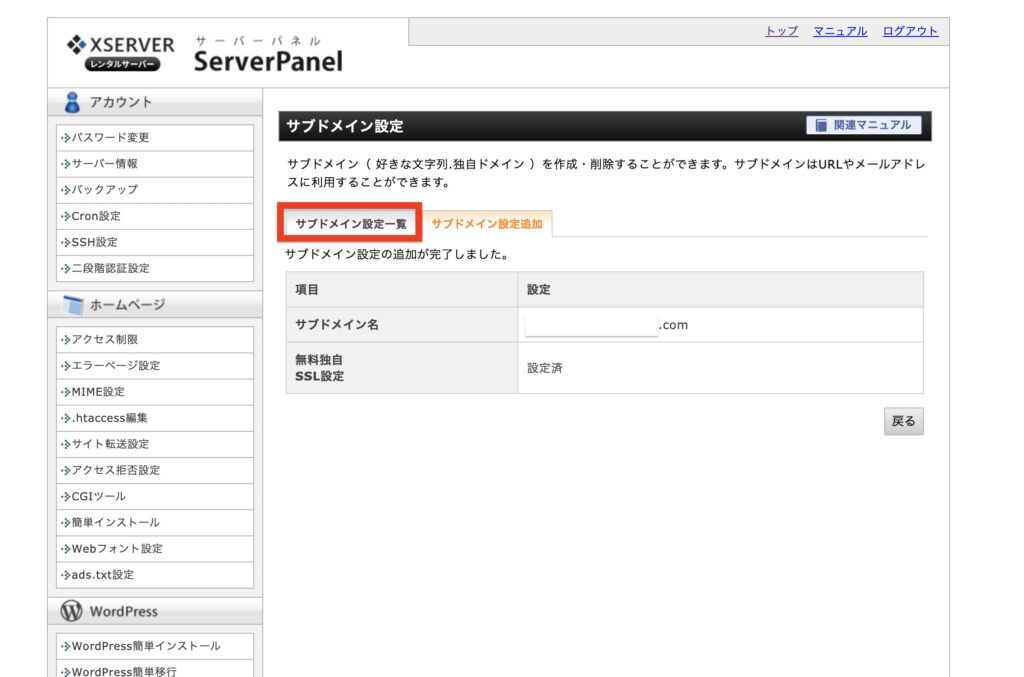Image resolution: width=1024 pixels, height=677 pixels.
Task: Open ads.txt設定 in the sidebar
Action: 155,575
